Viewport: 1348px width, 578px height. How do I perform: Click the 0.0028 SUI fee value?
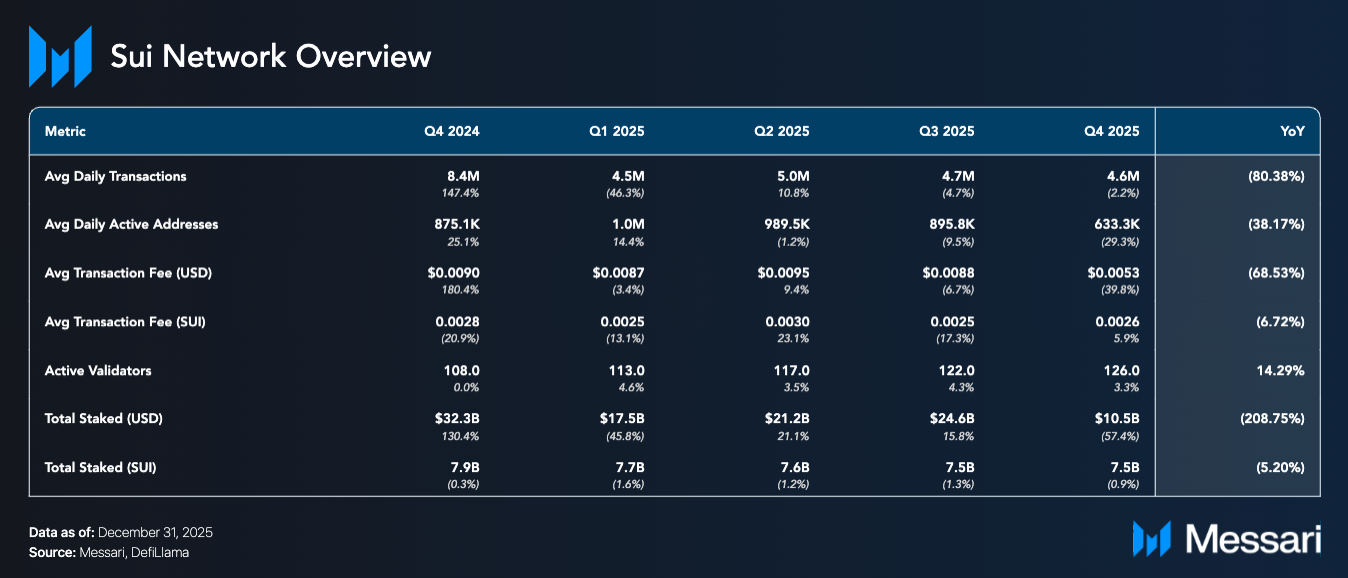[x=458, y=322]
